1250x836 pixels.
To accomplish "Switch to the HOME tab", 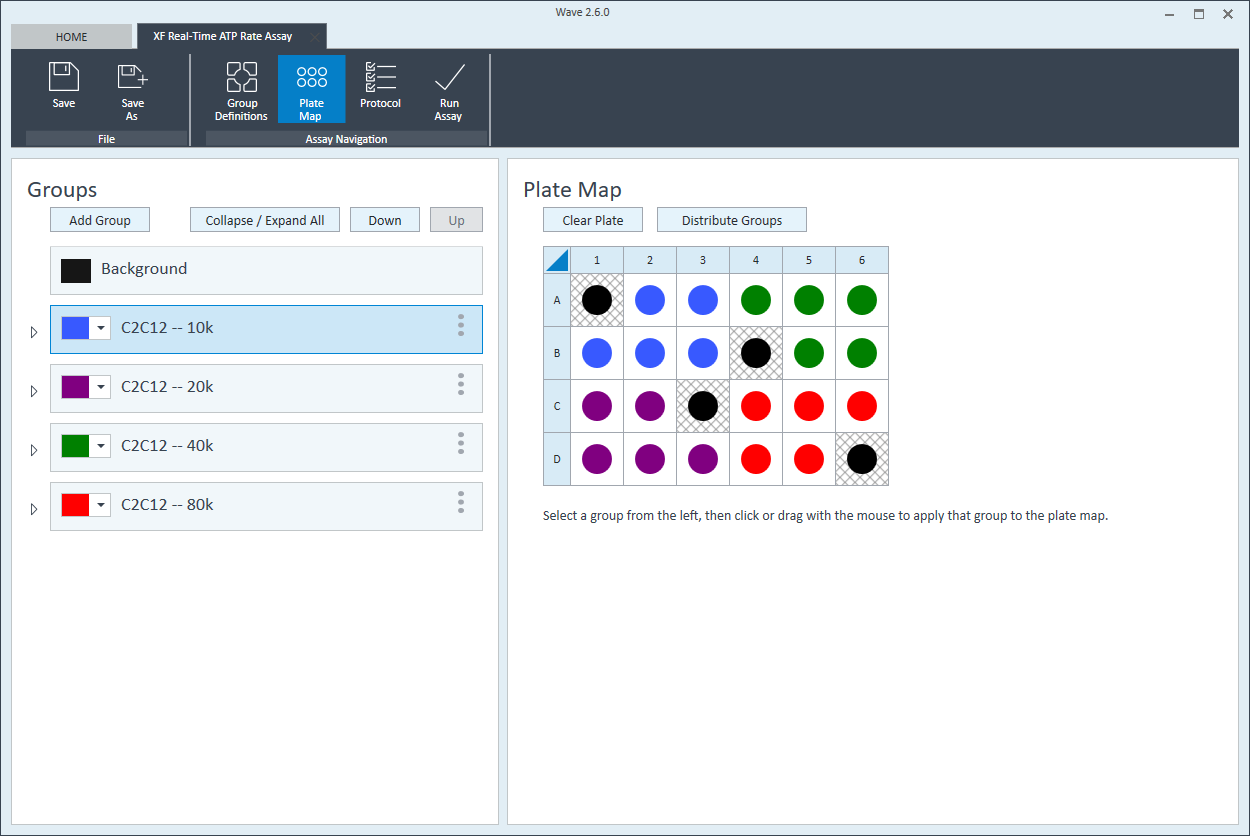I will [x=71, y=37].
